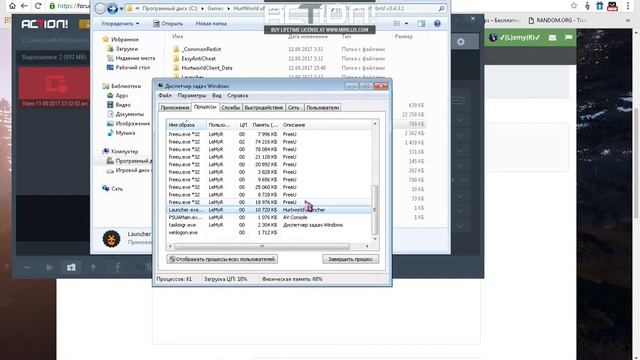Viewport: 640px width, 360px height.
Task: Open Рабочий стол in Explorer sidebar
Action: (x=128, y=67)
